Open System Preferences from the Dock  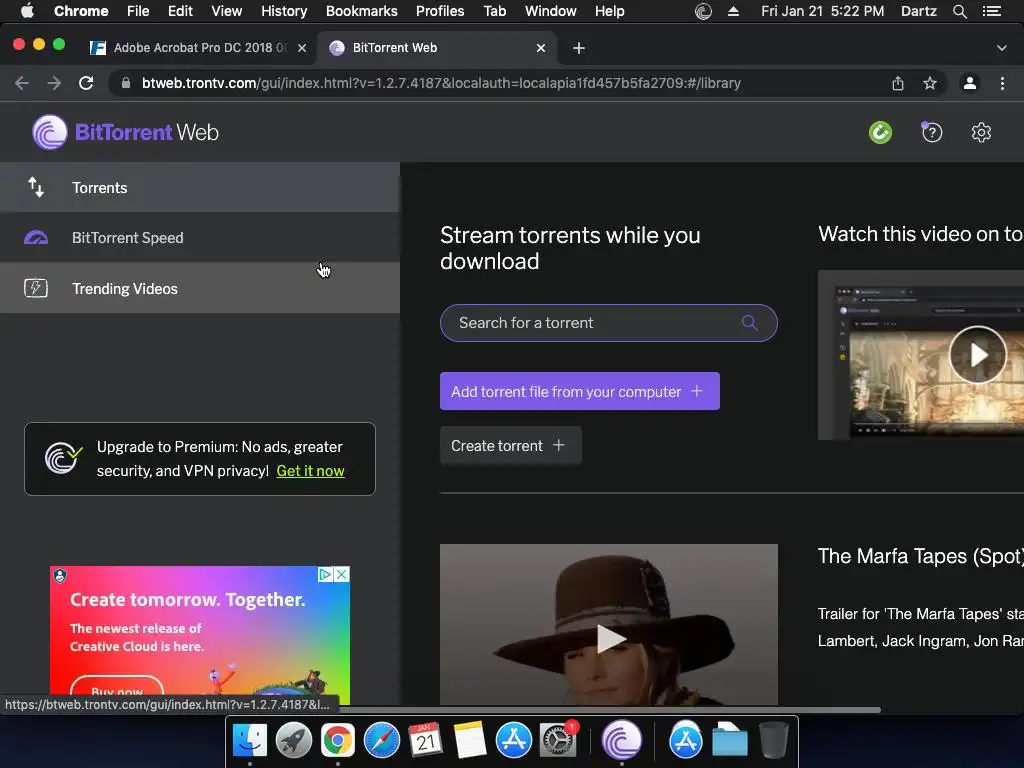pyautogui.click(x=557, y=741)
